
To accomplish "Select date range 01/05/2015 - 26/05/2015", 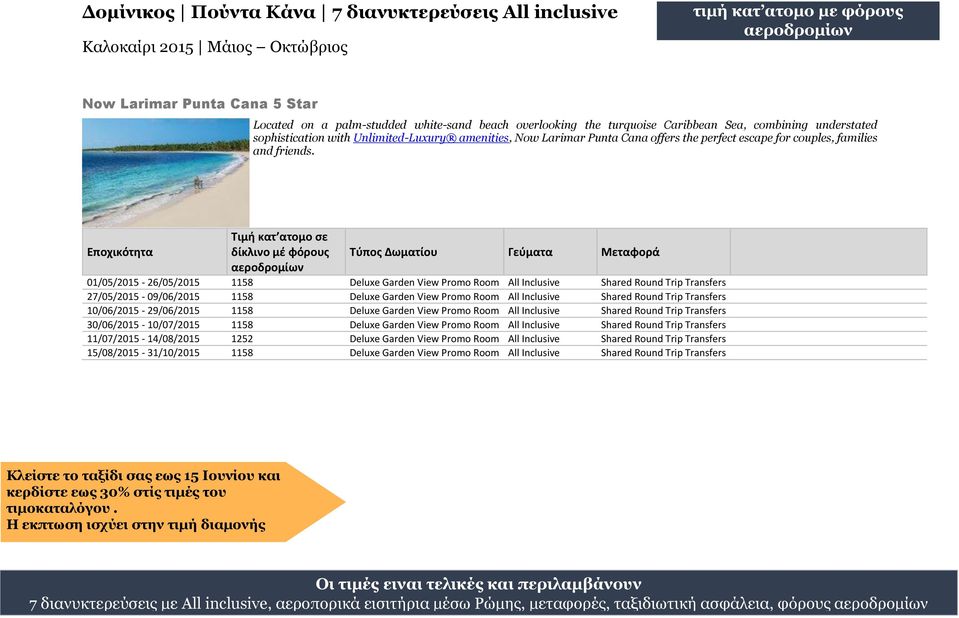I will click(143, 283).
